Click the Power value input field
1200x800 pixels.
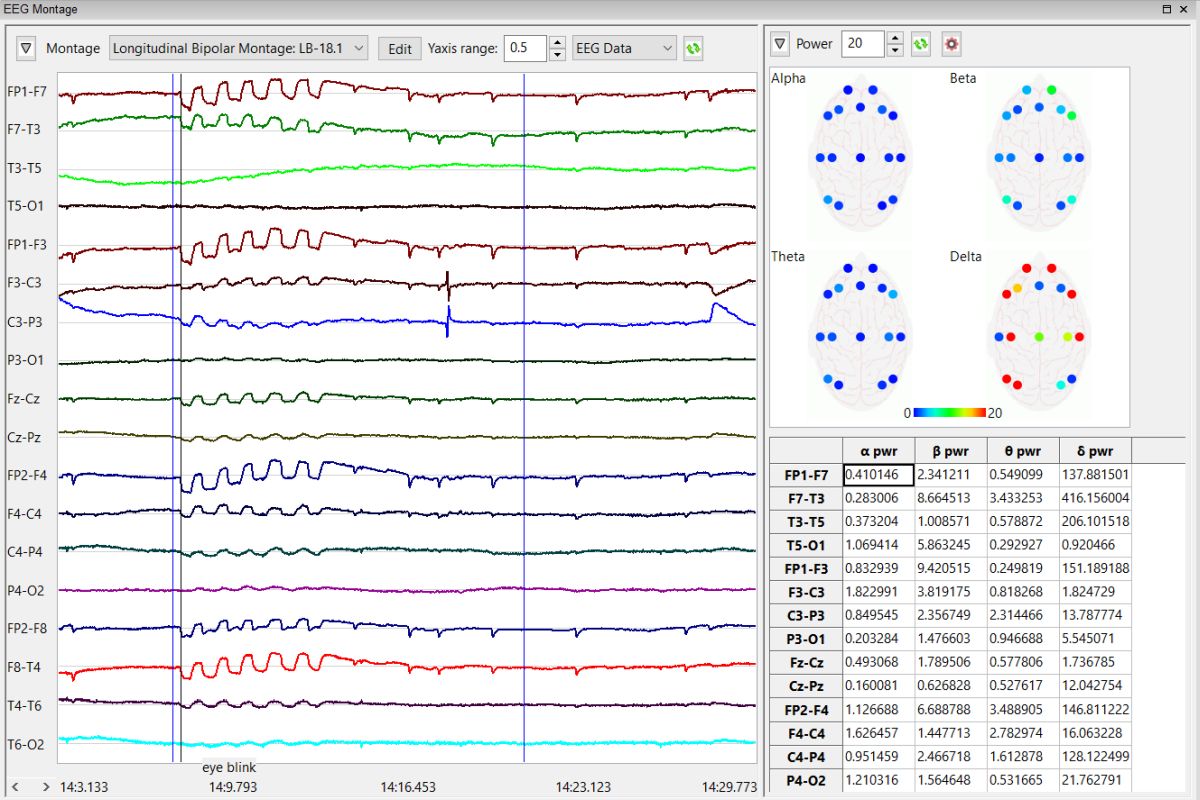864,44
